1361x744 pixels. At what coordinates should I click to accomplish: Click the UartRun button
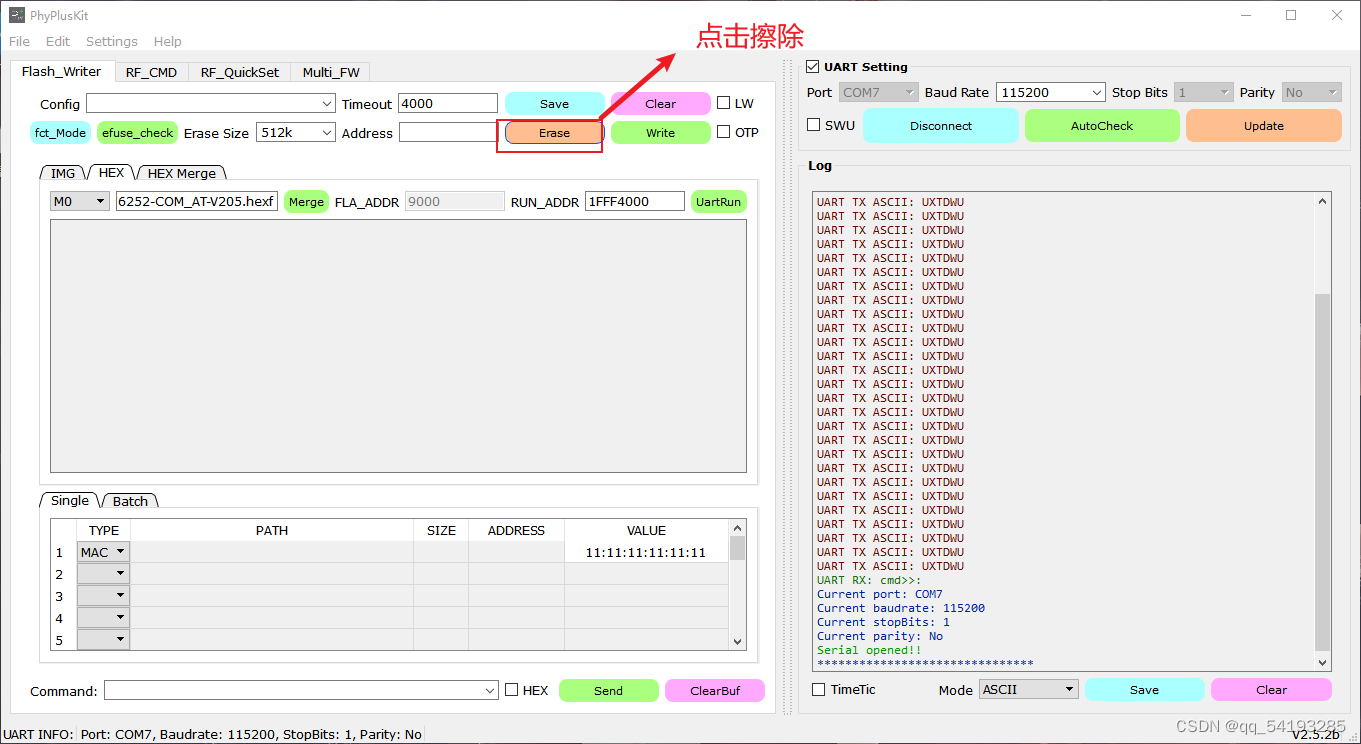718,202
